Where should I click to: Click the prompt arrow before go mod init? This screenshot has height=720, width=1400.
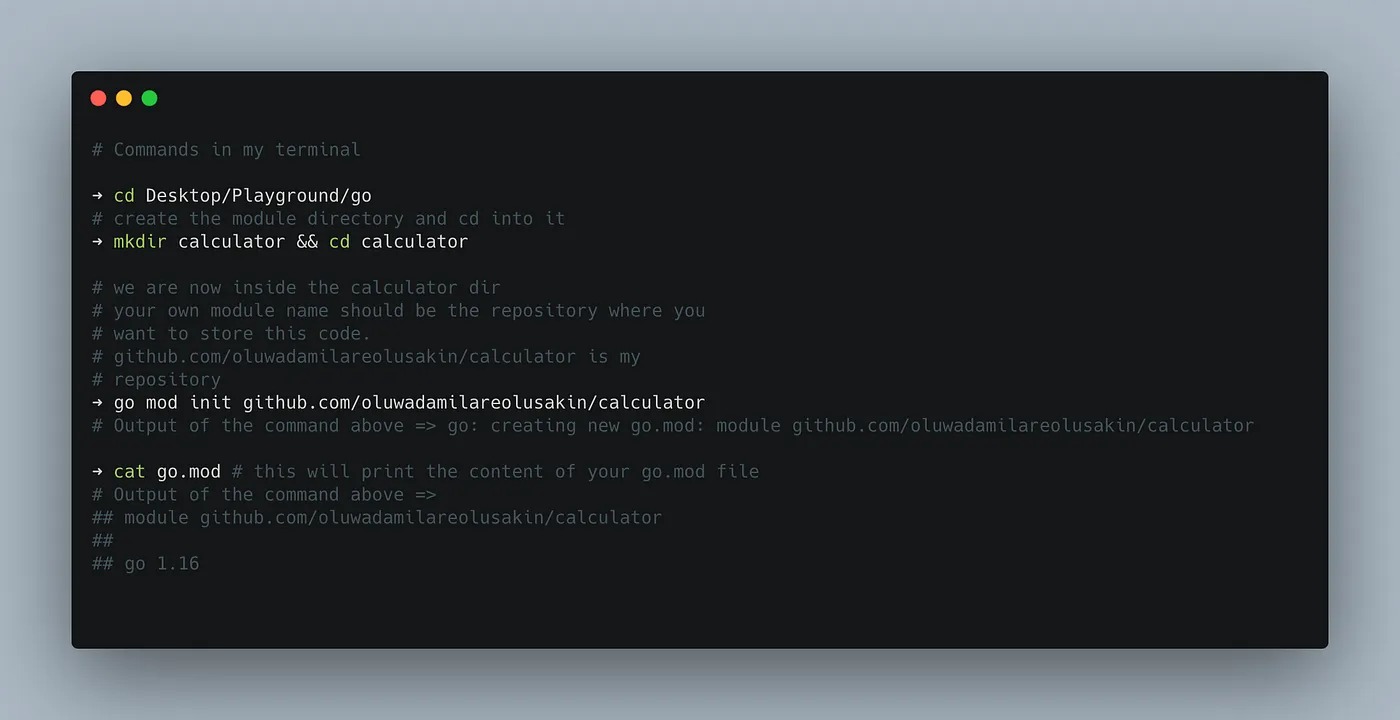coord(97,403)
